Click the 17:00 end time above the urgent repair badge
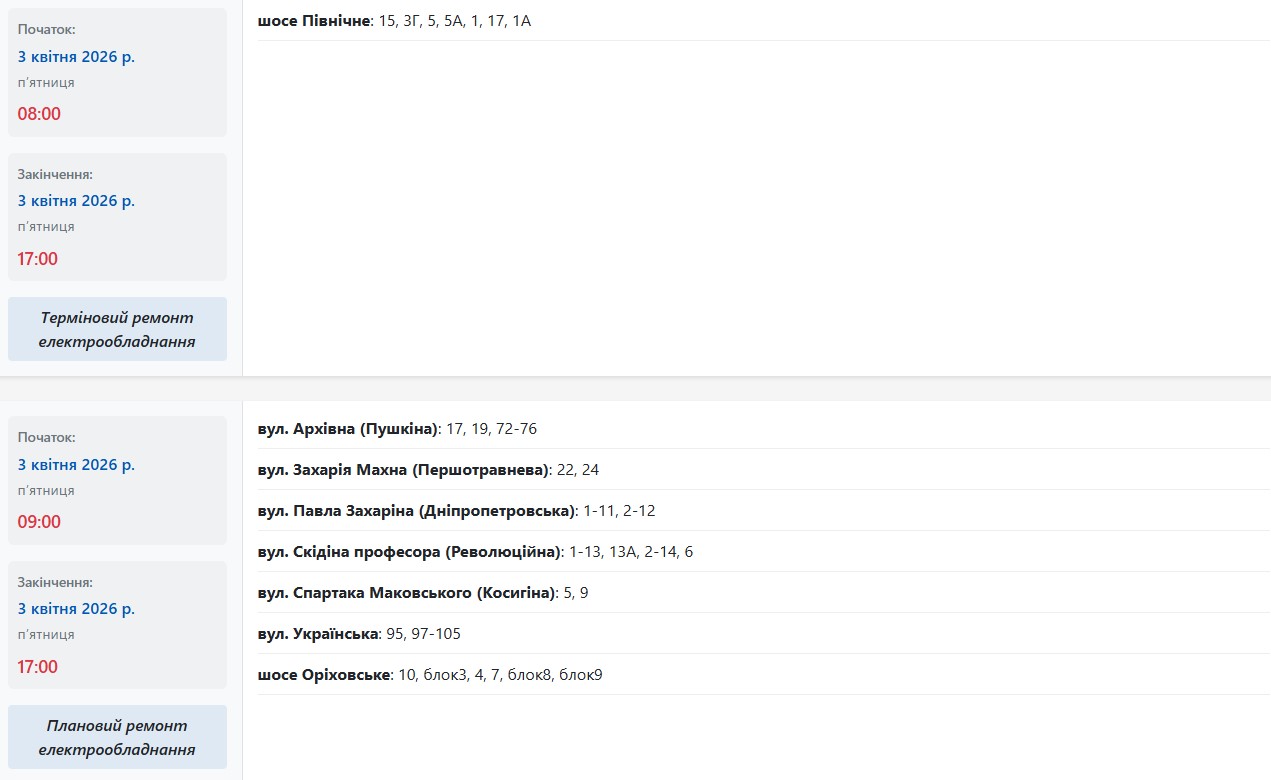The height and width of the screenshot is (780, 1271). click(x=38, y=259)
